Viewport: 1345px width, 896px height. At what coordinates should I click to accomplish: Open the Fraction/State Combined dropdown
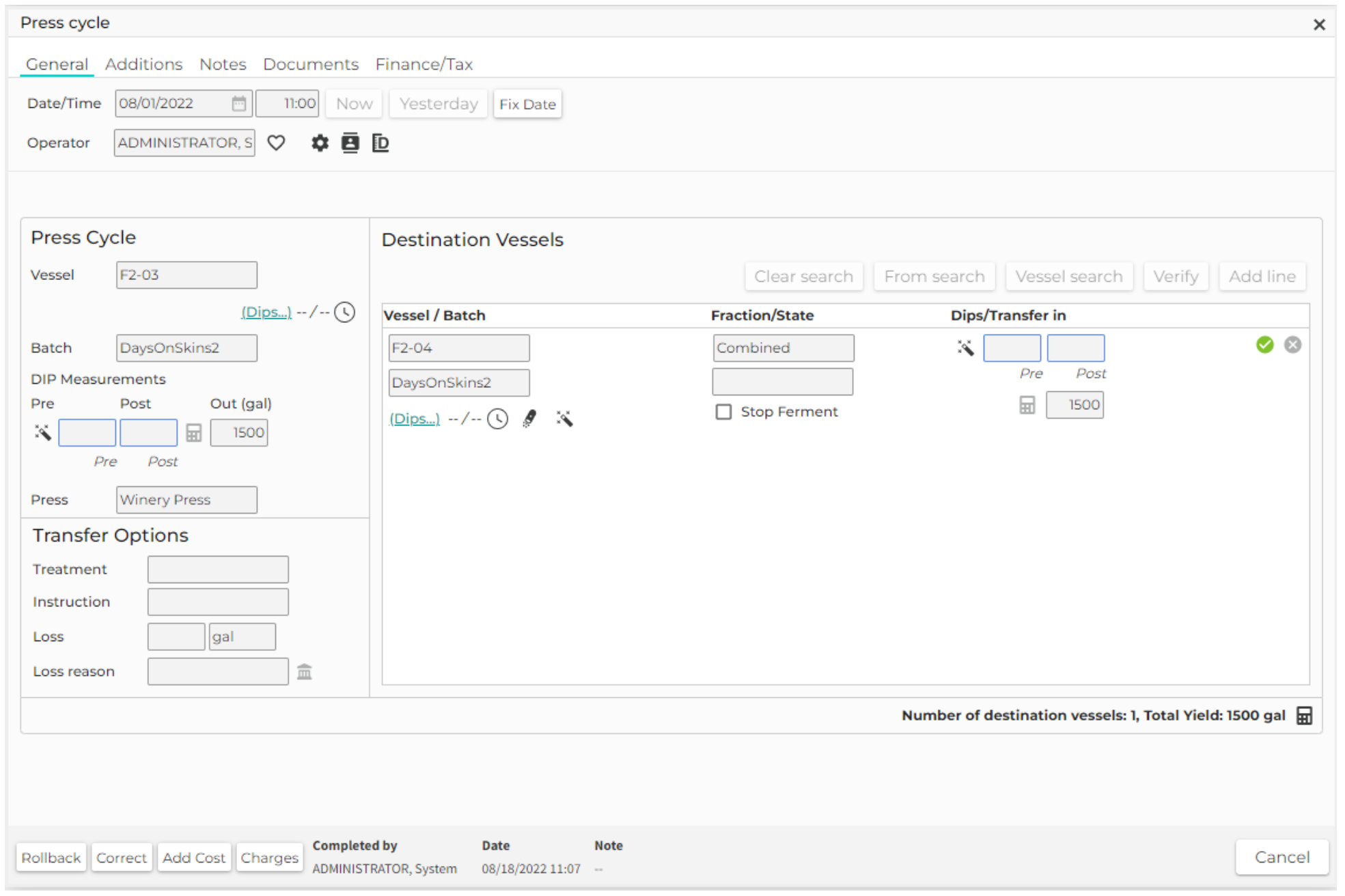point(783,348)
